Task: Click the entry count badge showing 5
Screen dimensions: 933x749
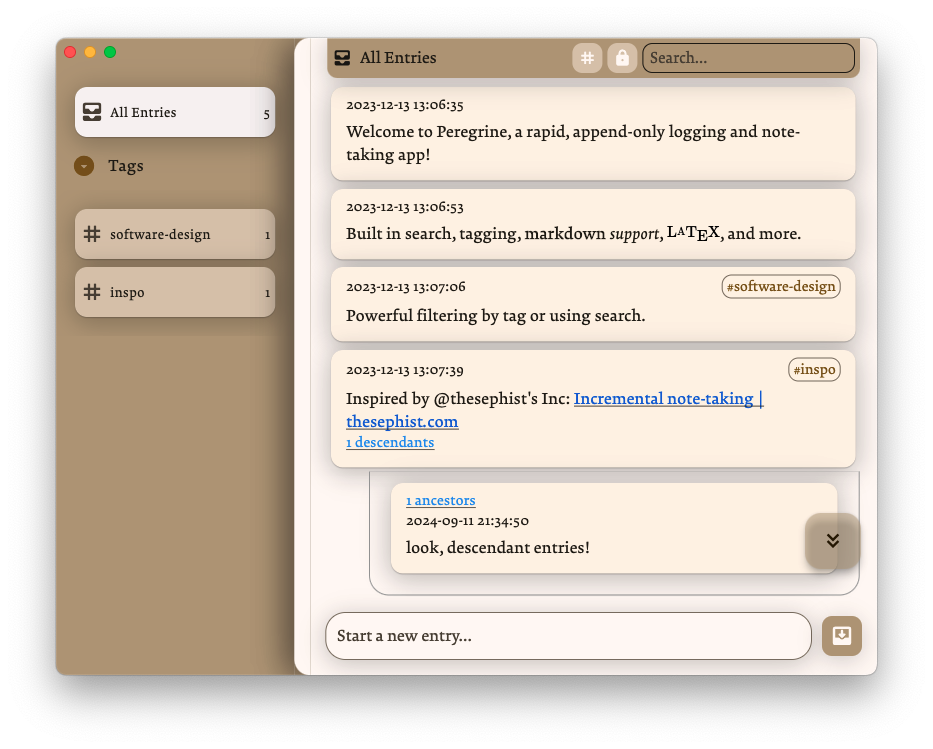Action: [266, 113]
